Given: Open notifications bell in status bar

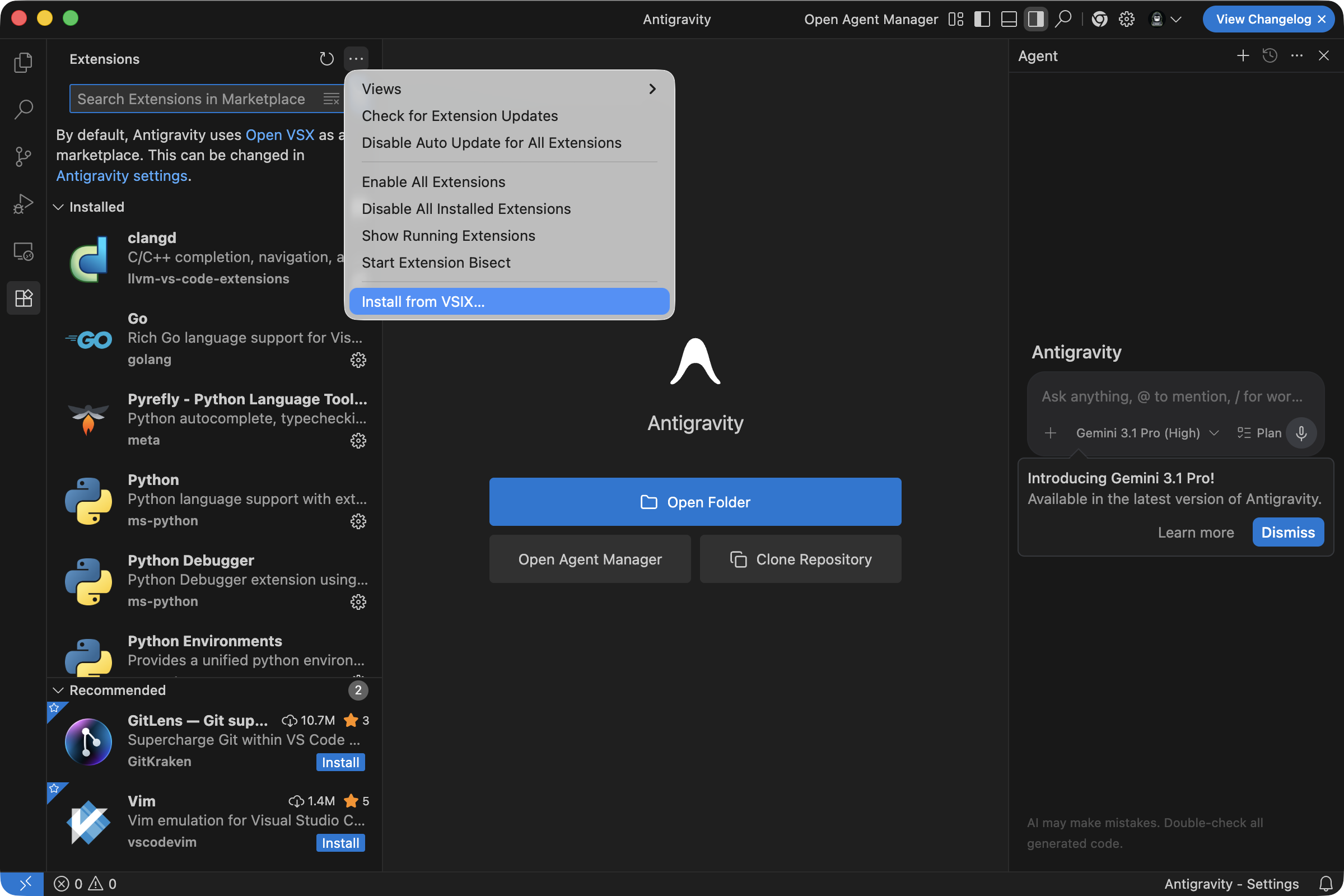Looking at the screenshot, I should tap(1326, 884).
